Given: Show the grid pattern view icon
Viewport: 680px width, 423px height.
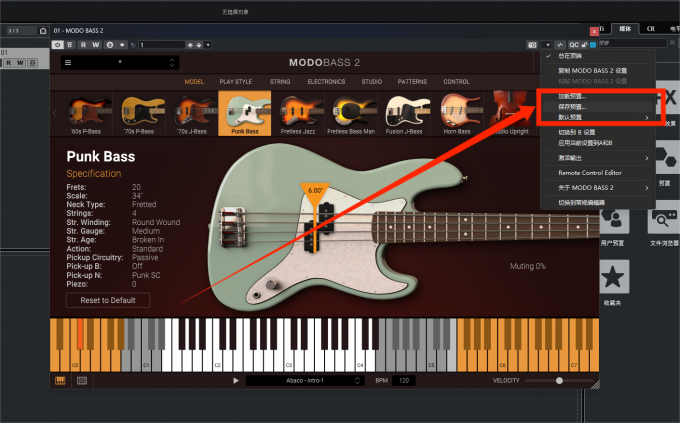Looking at the screenshot, I should click(x=82, y=380).
